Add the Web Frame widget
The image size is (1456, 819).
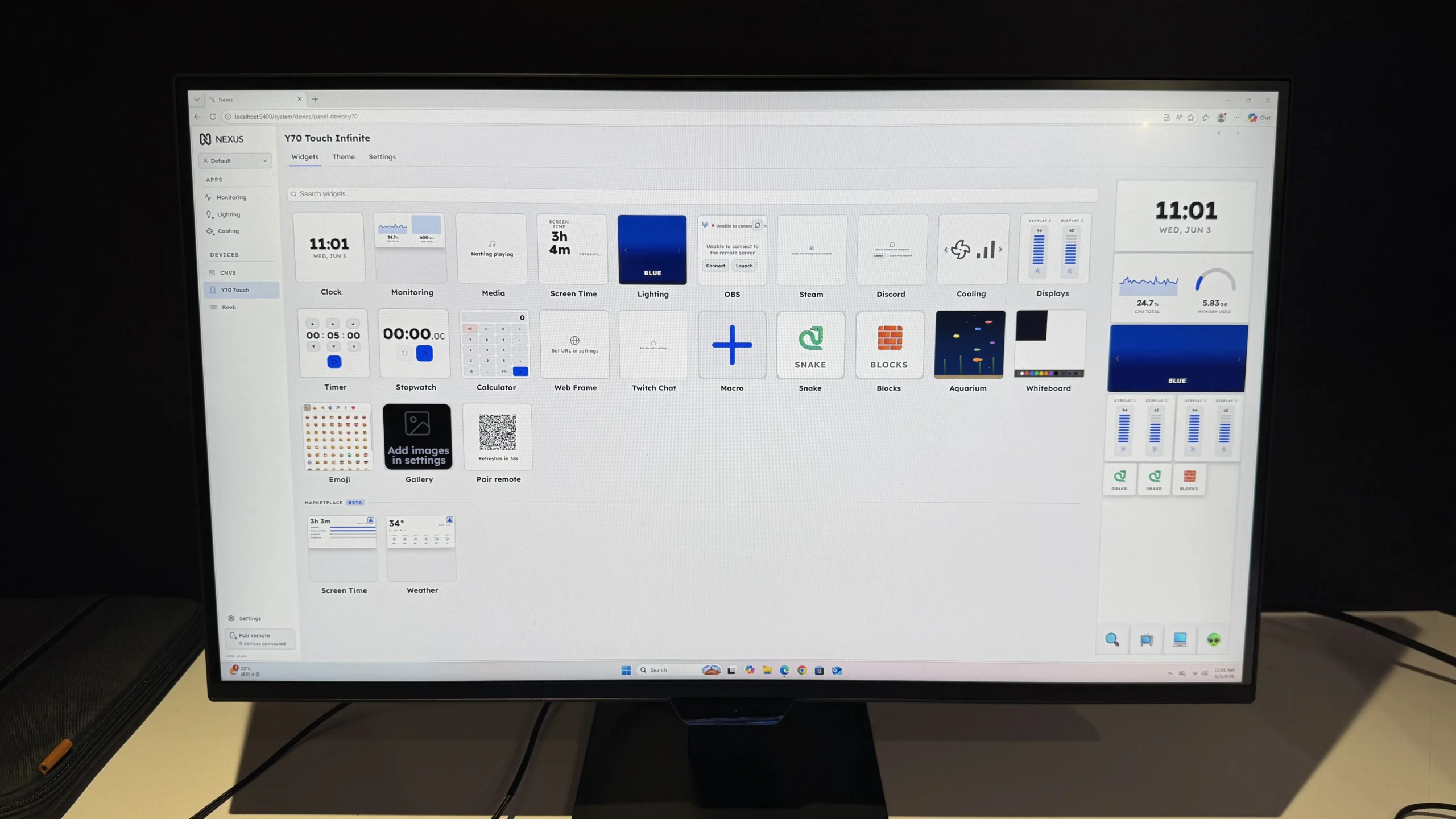tap(574, 344)
